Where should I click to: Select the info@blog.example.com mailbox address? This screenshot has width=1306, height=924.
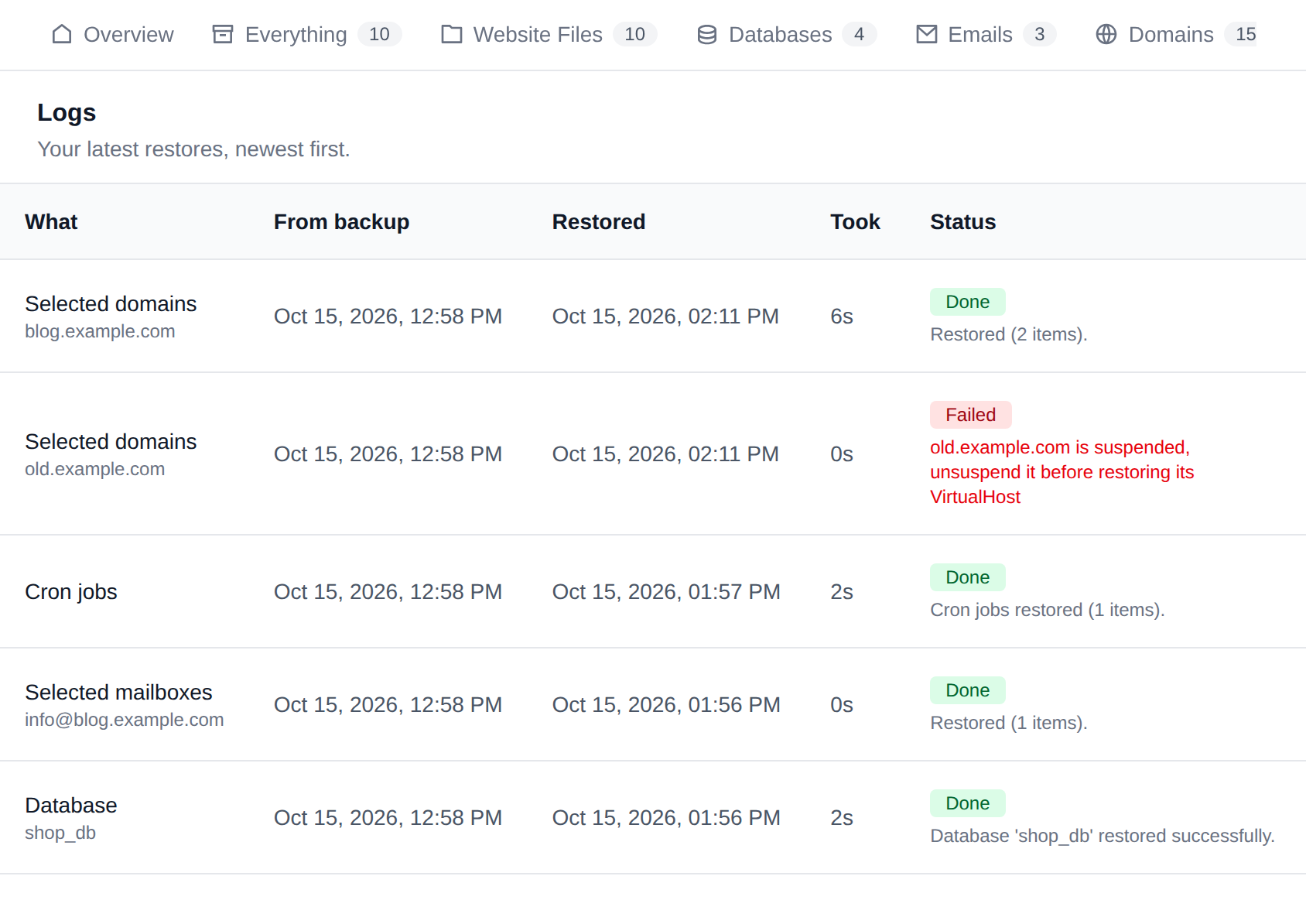point(125,720)
